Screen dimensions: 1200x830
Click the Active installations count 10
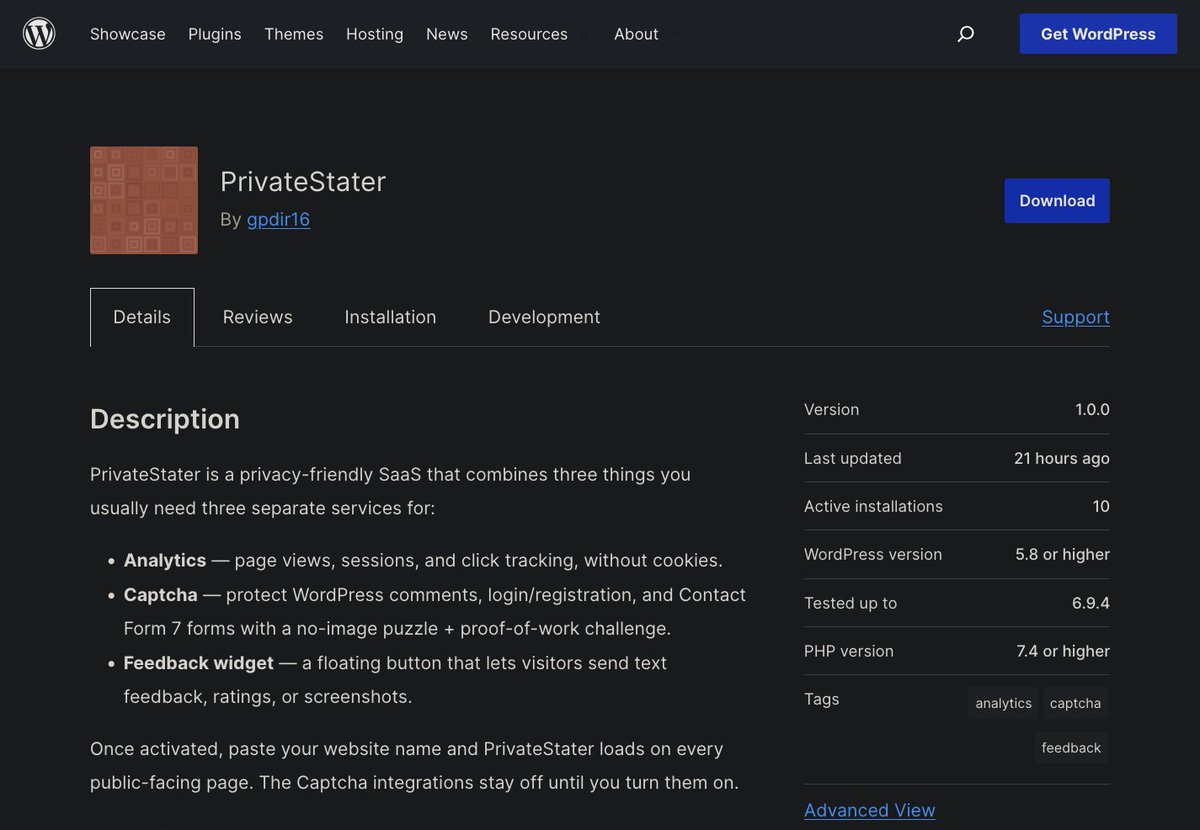1101,506
